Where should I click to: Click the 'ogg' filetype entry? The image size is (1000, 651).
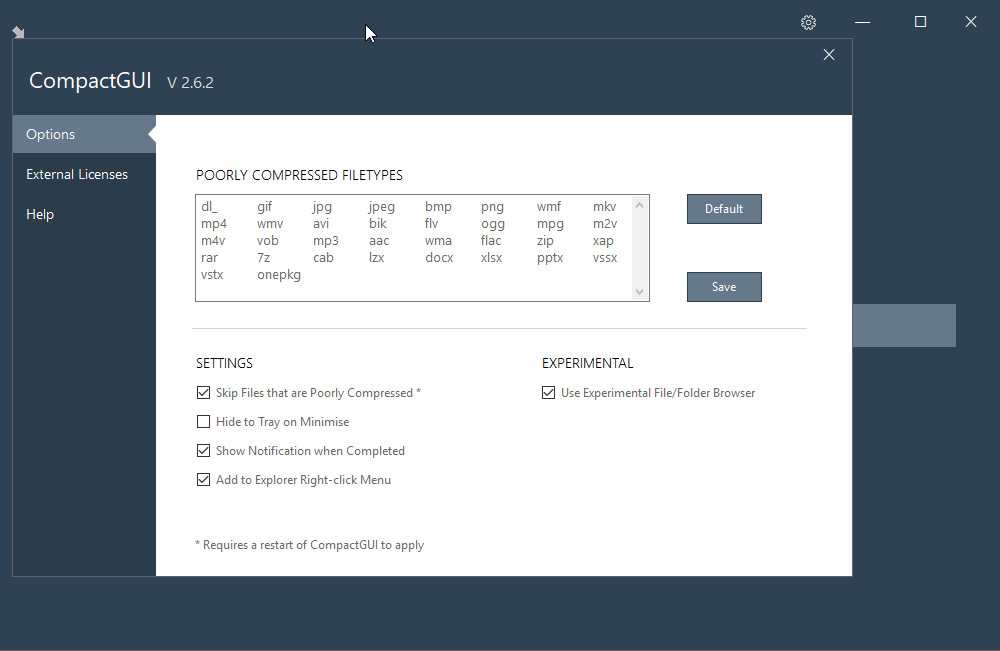point(493,224)
